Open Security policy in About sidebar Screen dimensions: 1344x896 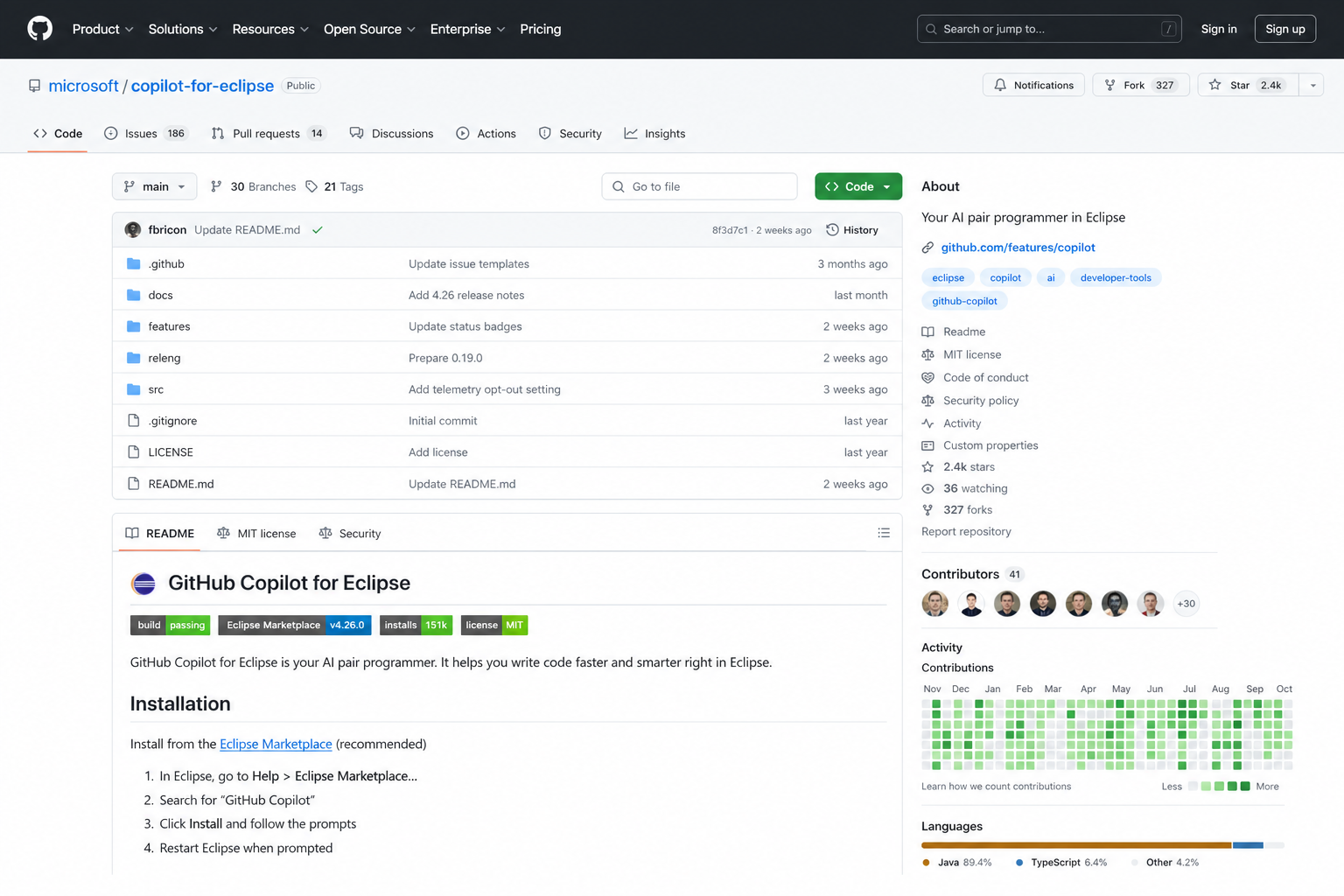coord(980,401)
